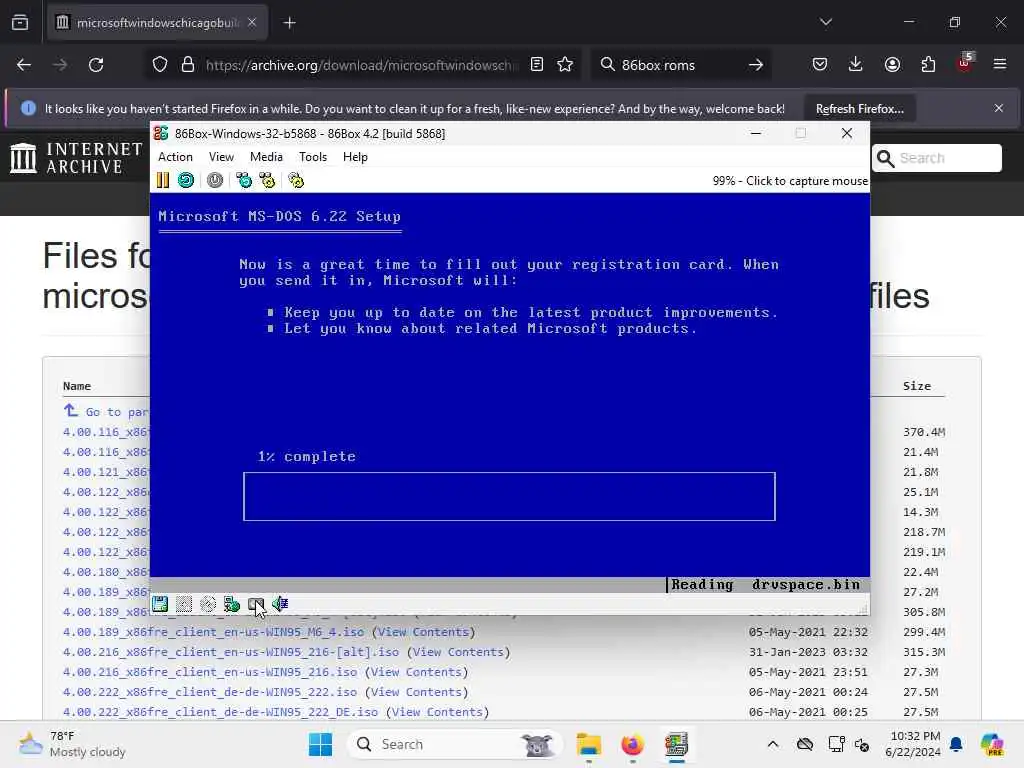View Contents of WIN95_M6_4.iso
Image resolution: width=1024 pixels, height=768 pixels.
(424, 632)
